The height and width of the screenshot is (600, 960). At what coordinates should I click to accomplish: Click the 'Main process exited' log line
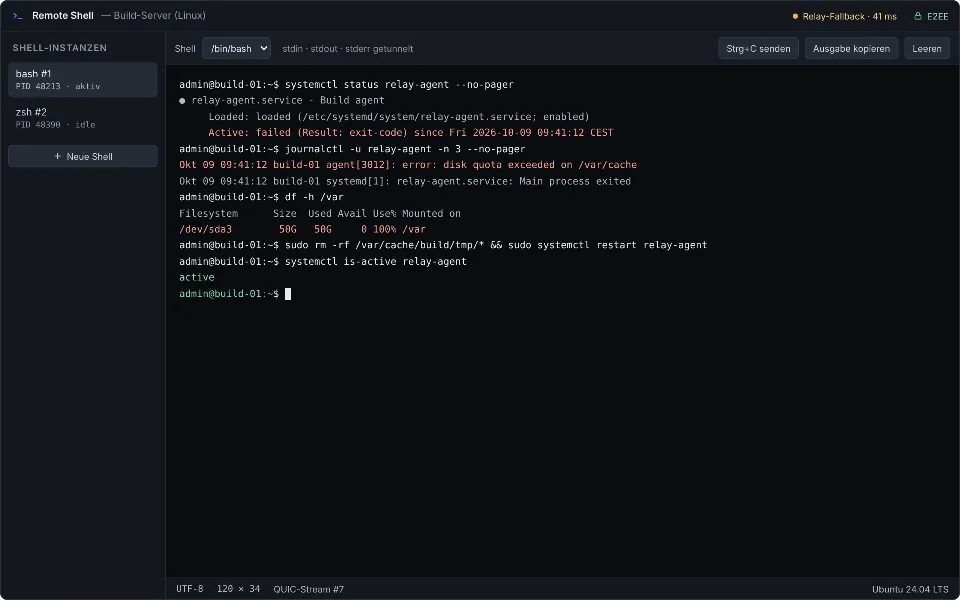pyautogui.click(x=405, y=181)
